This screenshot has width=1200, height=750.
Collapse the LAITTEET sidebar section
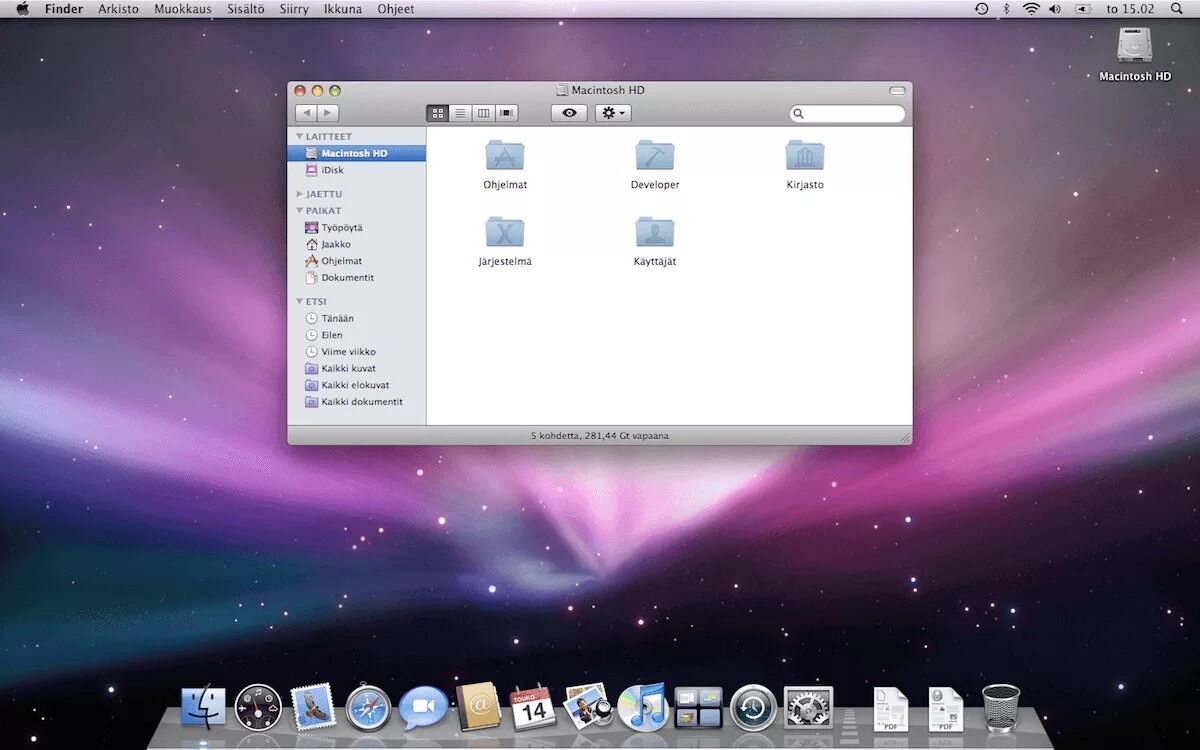pos(299,136)
